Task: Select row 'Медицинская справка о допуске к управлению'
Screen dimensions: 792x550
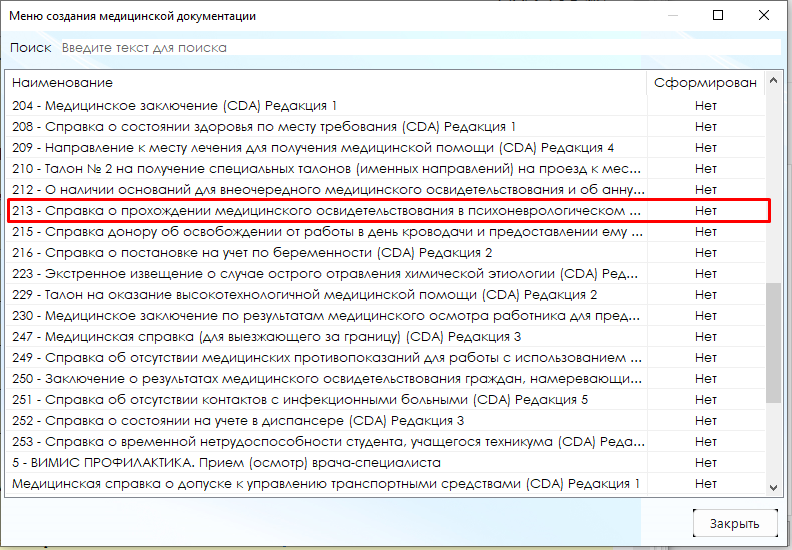Action: coord(386,484)
